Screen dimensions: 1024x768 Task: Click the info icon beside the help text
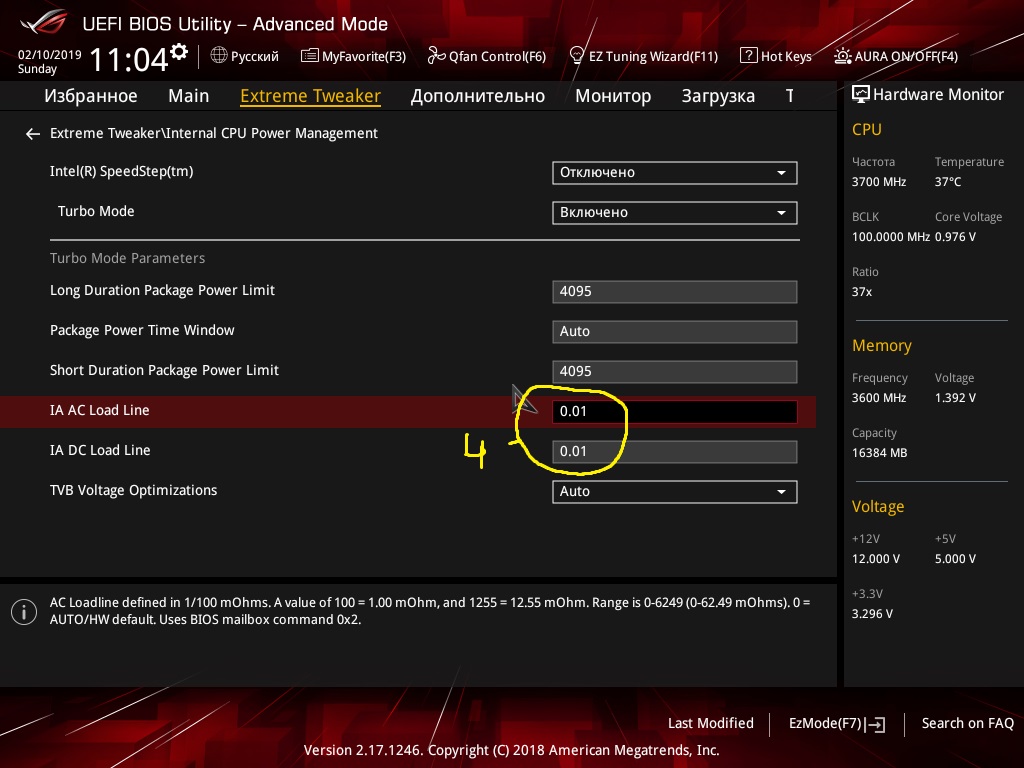pyautogui.click(x=24, y=612)
